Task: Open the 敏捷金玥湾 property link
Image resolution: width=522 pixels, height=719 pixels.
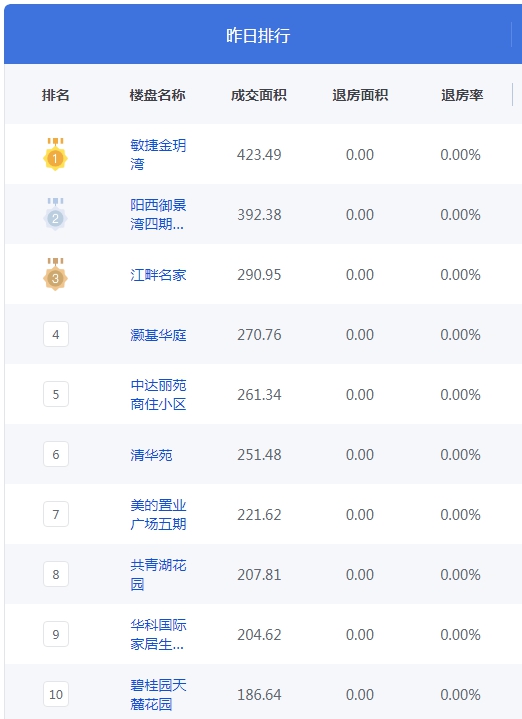Action: tap(158, 155)
